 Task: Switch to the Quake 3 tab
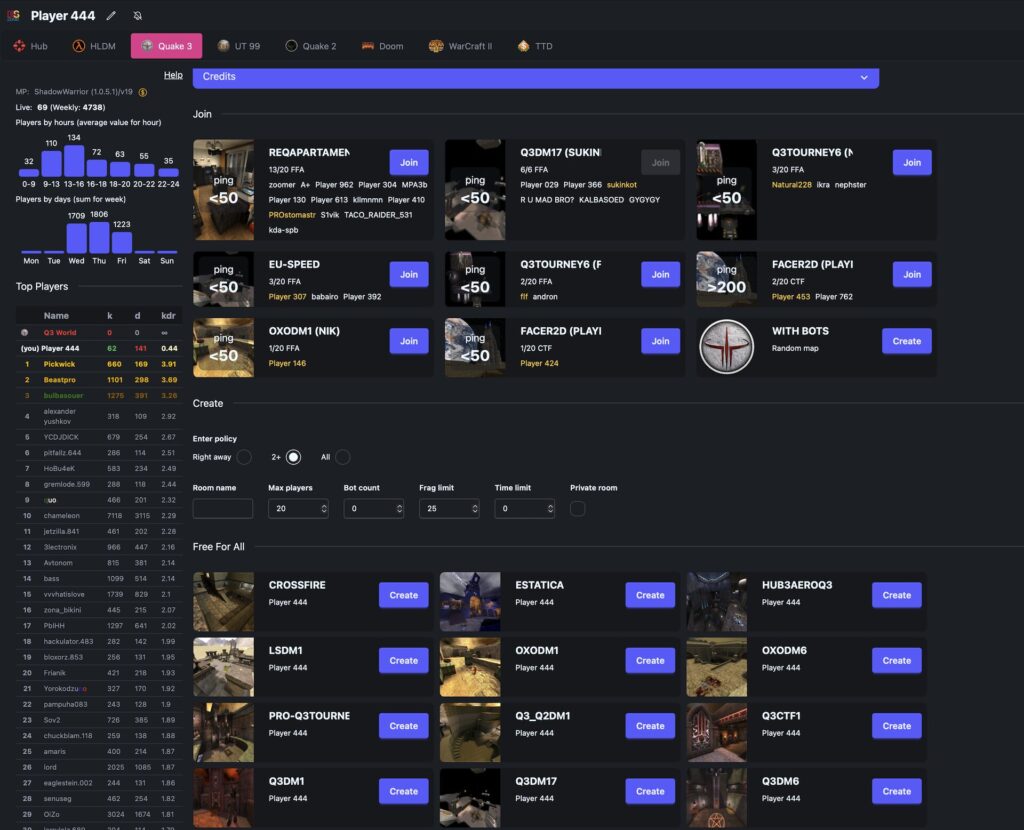166,46
